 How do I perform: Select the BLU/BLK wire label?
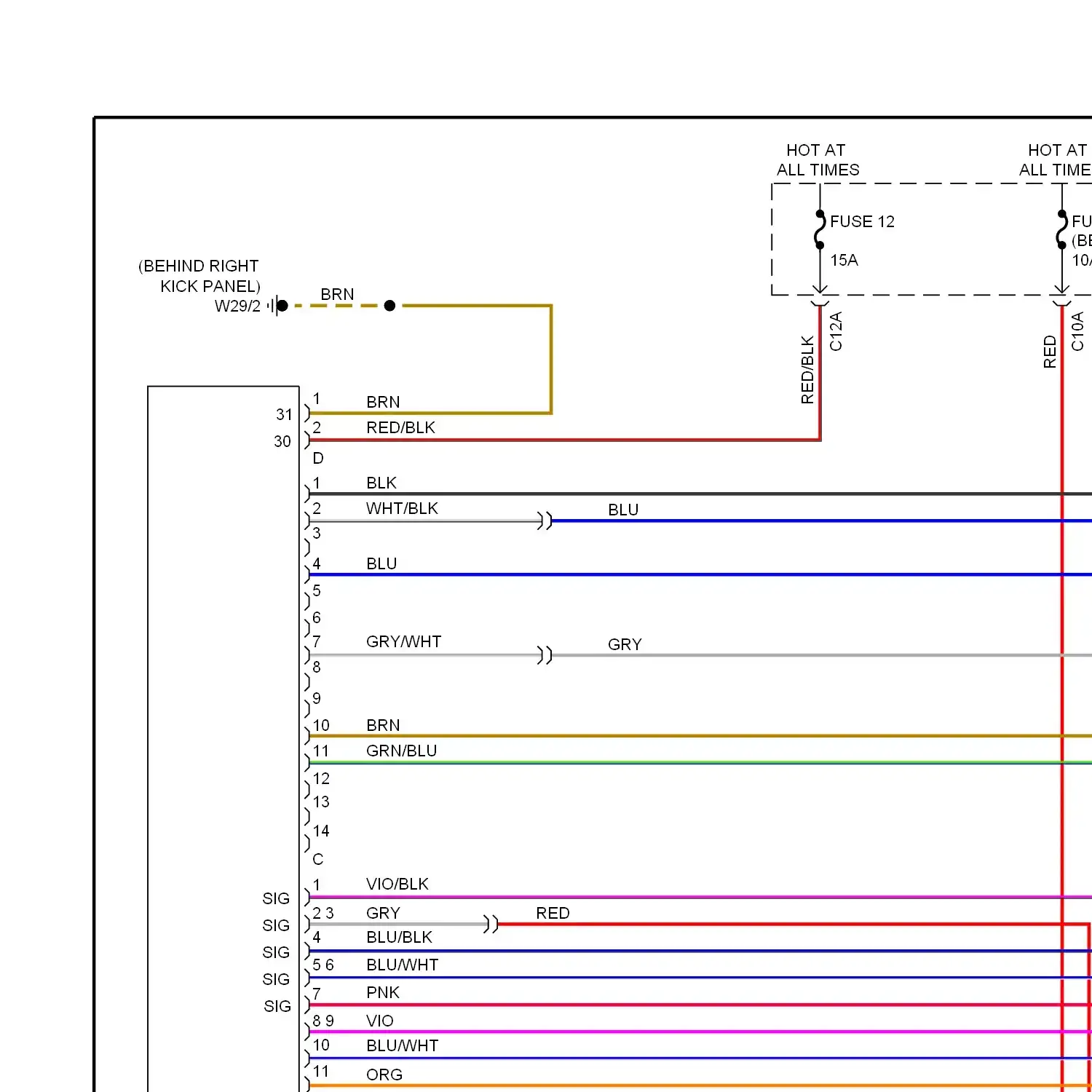[399, 937]
